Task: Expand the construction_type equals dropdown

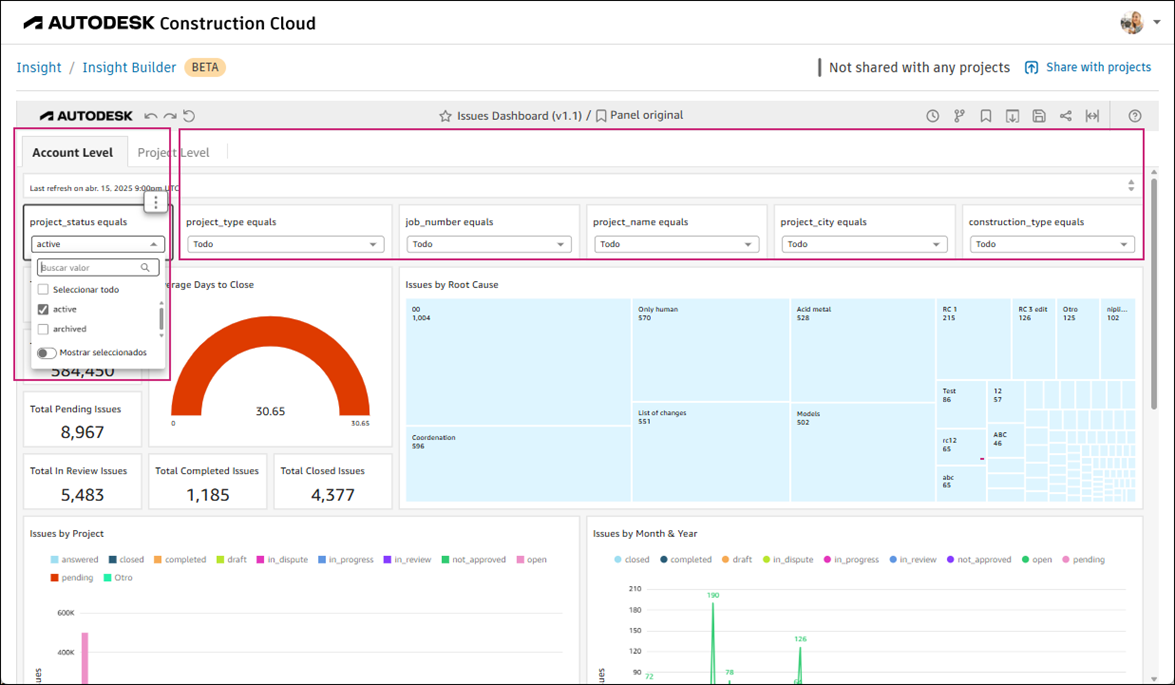Action: click(1051, 243)
